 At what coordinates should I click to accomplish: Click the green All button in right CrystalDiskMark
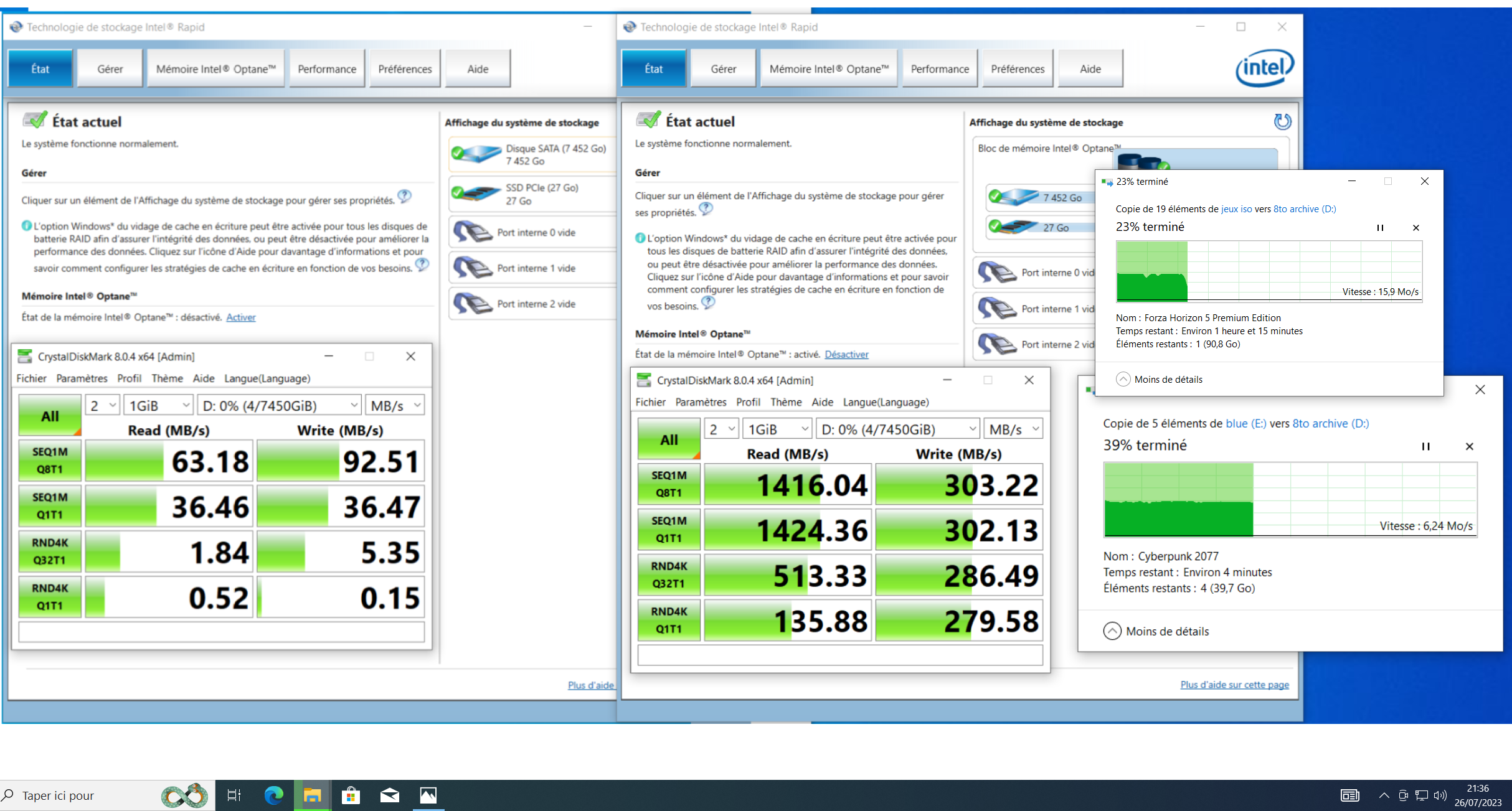click(x=669, y=439)
